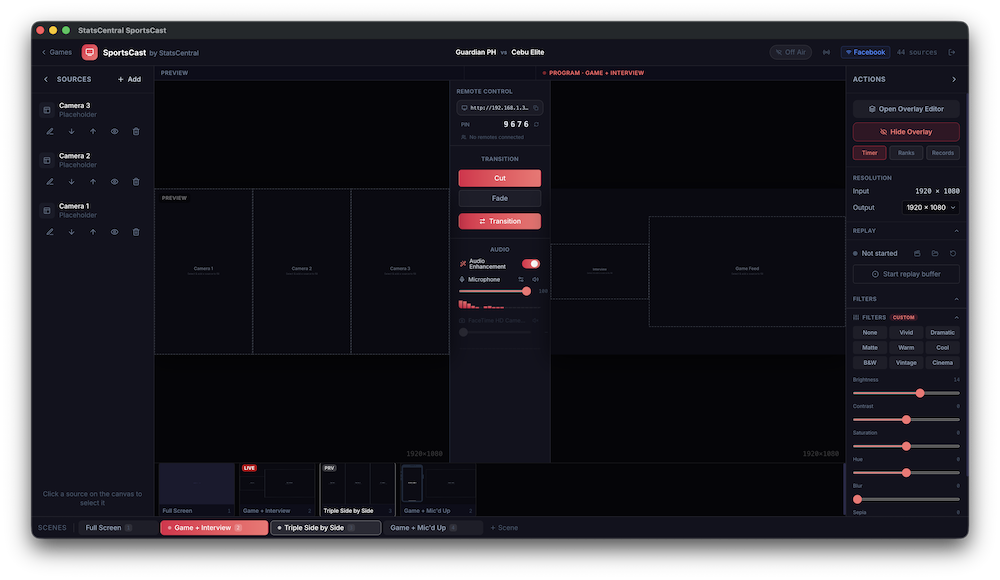Click the remote control URL field
The image size is (1000, 580).
(499, 108)
